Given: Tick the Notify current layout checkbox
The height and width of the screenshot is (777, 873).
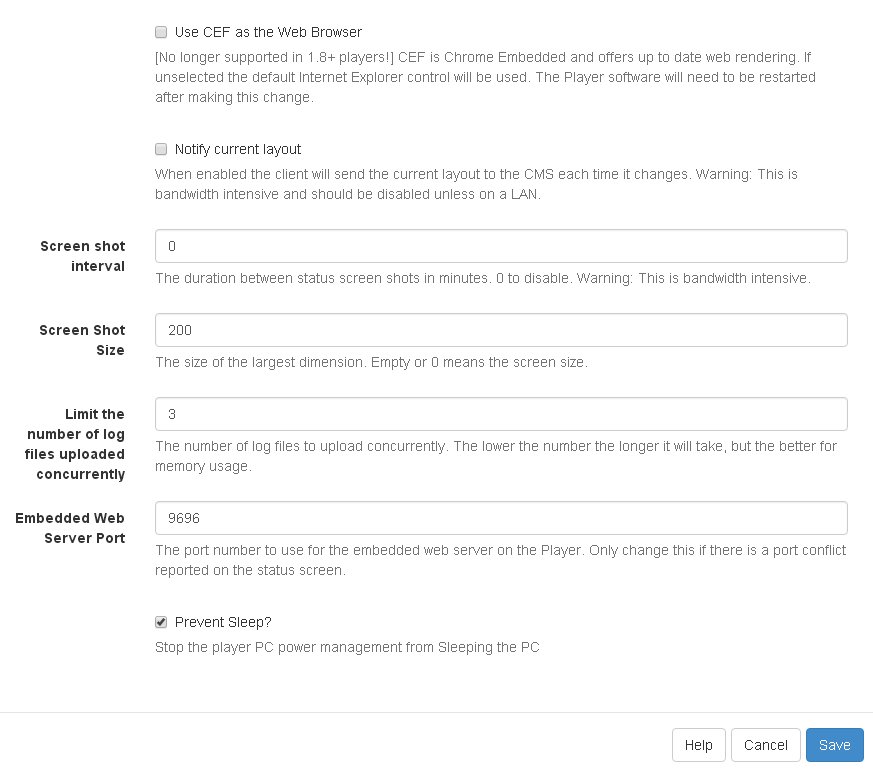Looking at the screenshot, I should click(x=161, y=149).
